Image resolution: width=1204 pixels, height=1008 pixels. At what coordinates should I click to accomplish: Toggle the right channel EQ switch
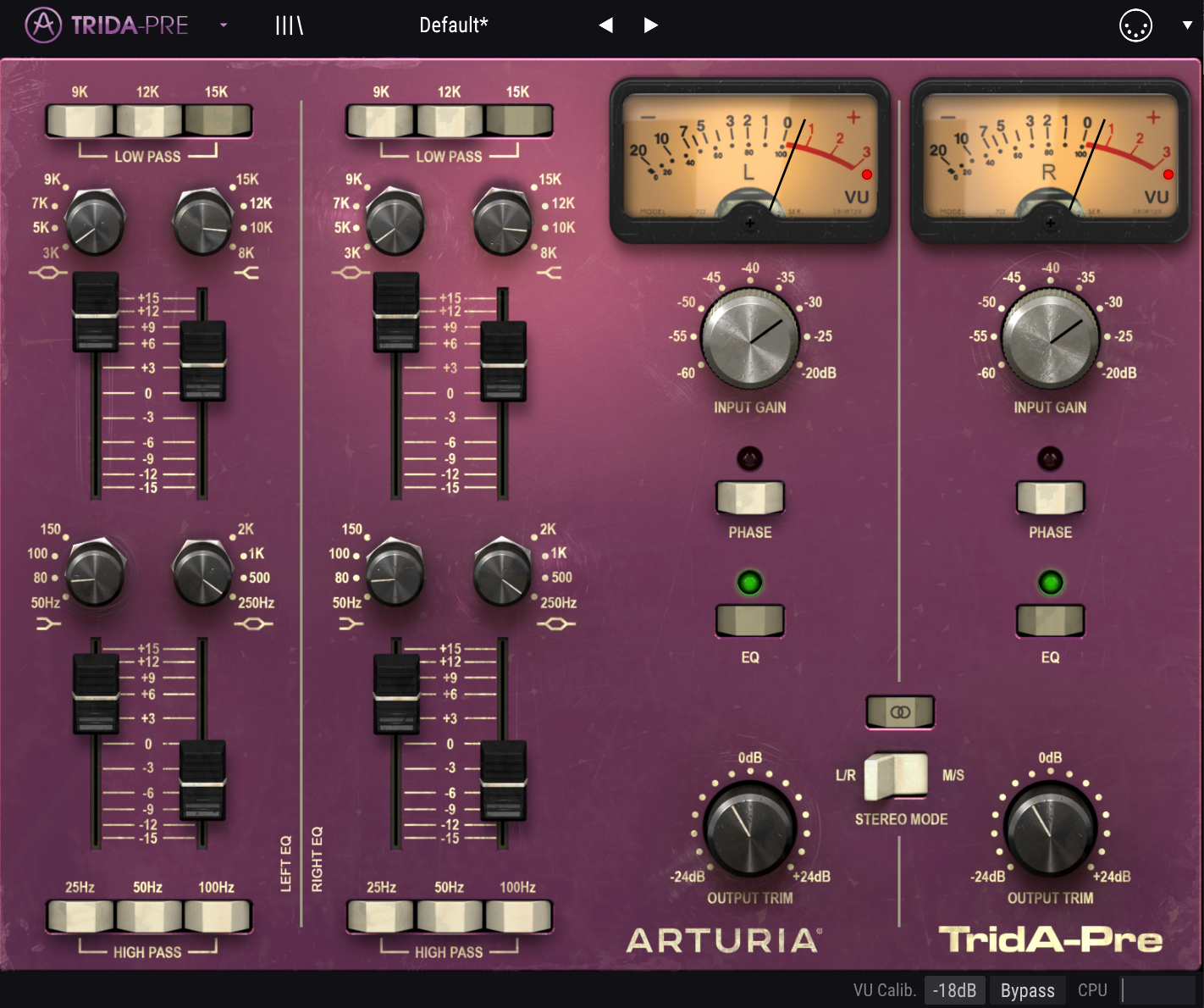click(x=1050, y=621)
